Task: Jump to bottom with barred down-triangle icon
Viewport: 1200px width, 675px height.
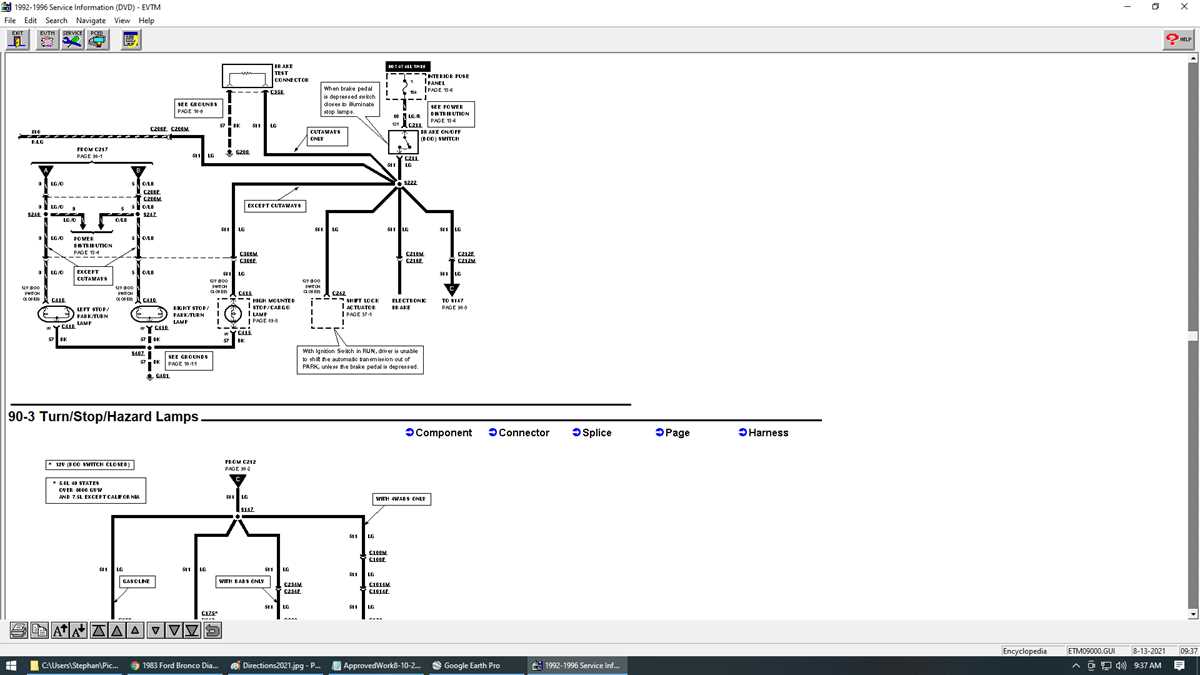Action: click(194, 630)
